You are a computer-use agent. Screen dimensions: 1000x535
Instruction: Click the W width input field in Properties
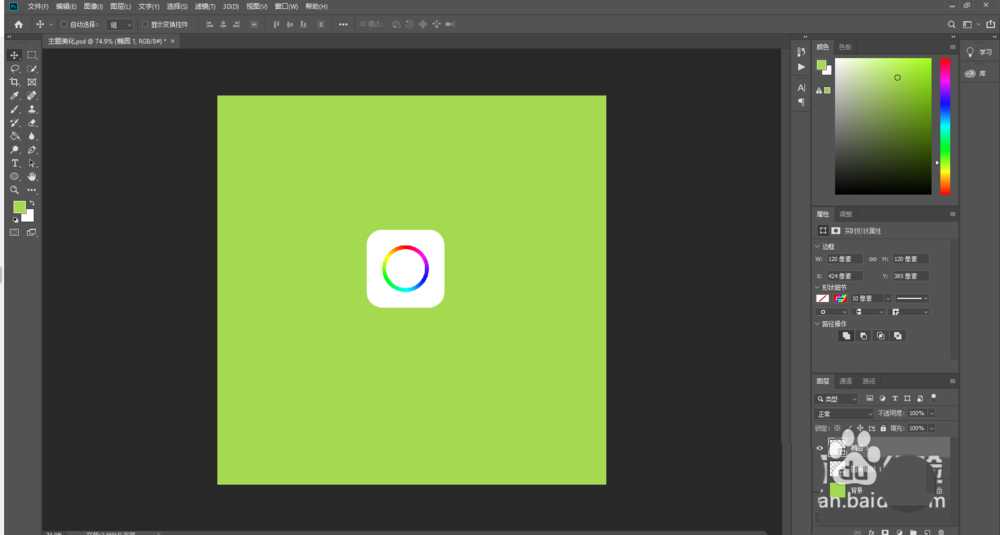point(844,259)
